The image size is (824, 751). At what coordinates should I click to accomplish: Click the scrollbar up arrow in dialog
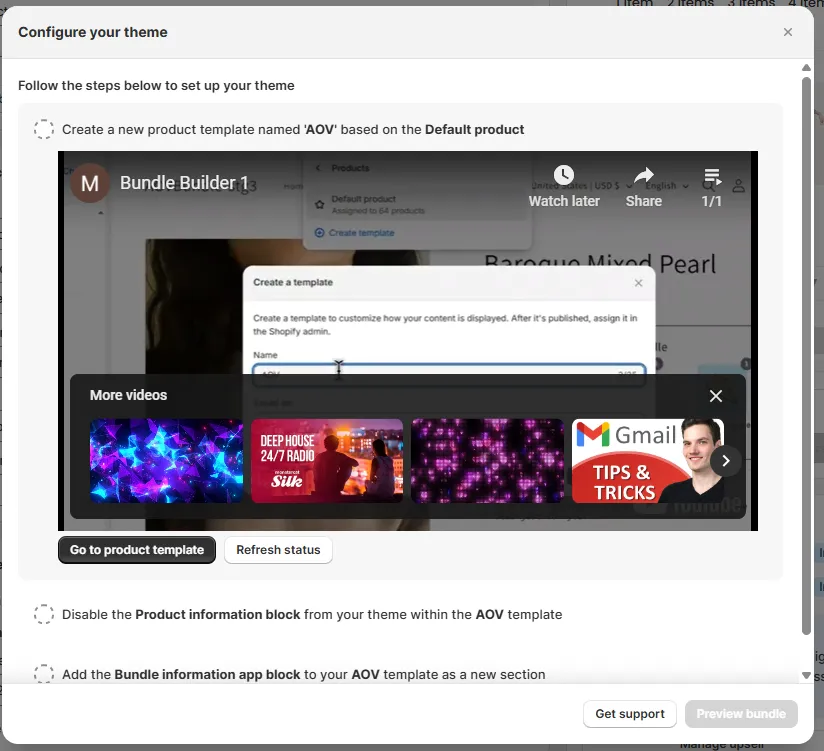[806, 67]
